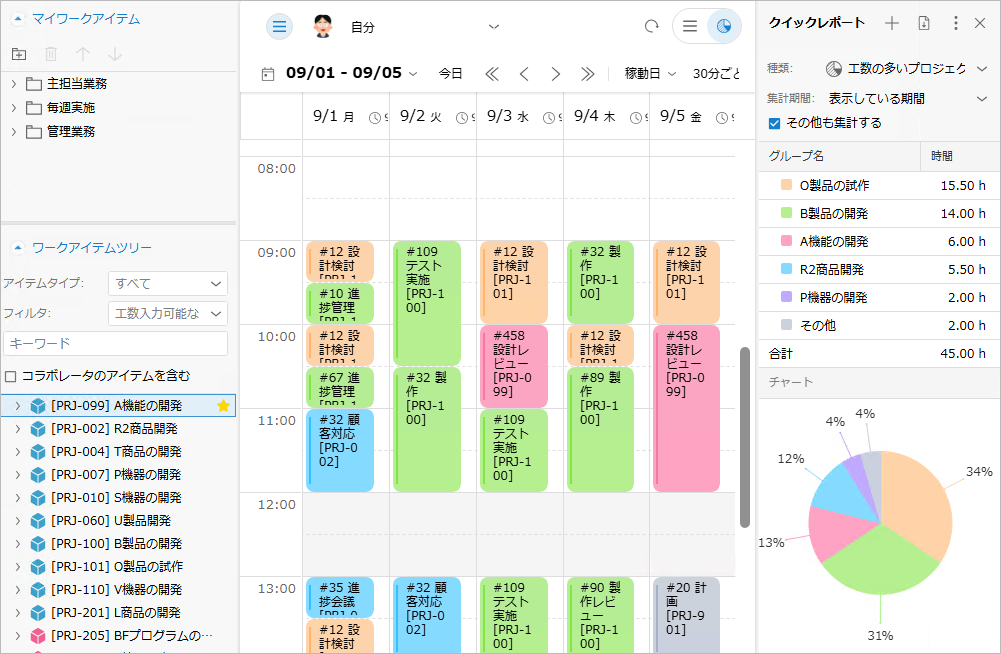This screenshot has width=1001, height=654.
Task: Uncheck その他も集計する checkbox
Action: click(x=774, y=123)
